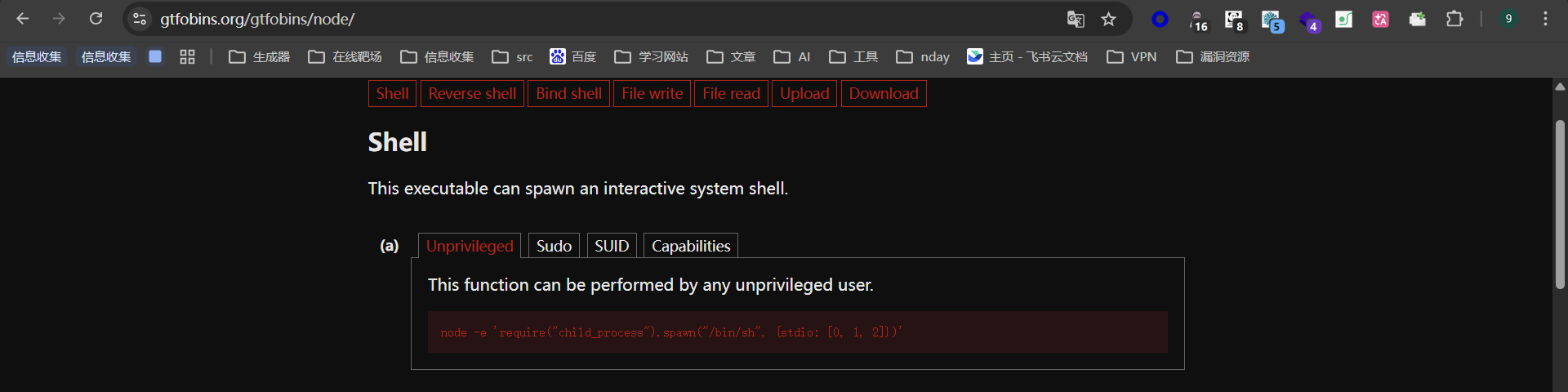The image size is (1568, 392).
Task: Expand the VPN bookmark folder
Action: [x=1132, y=56]
